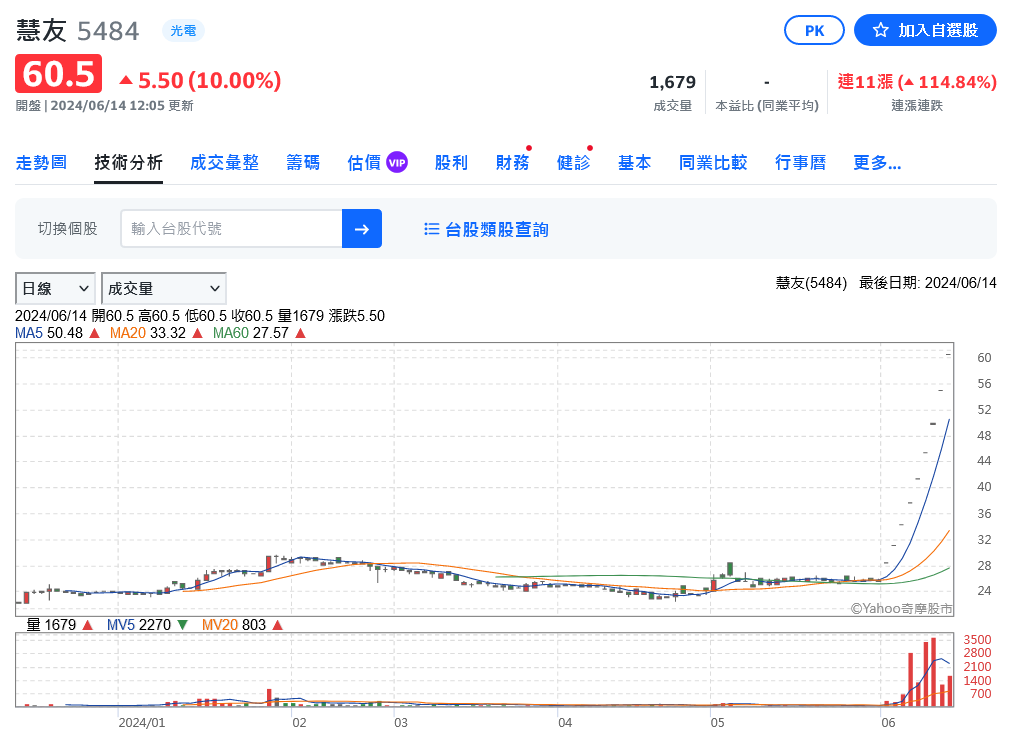Expand the 更多... menu

877,162
